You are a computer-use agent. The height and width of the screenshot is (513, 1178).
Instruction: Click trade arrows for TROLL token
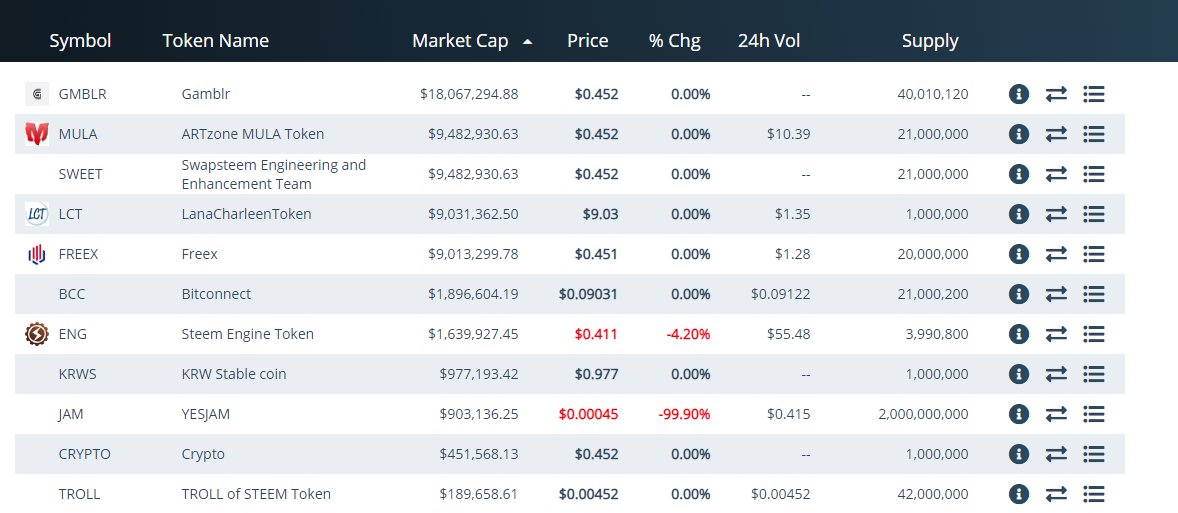[x=1056, y=494]
